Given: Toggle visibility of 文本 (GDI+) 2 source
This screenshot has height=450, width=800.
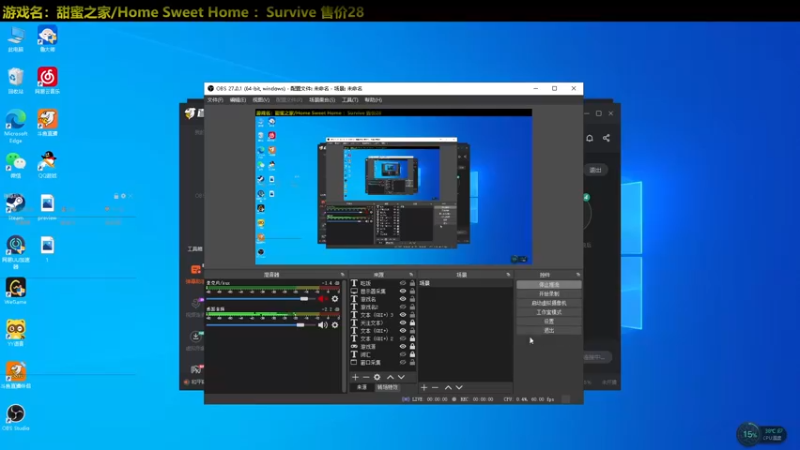Looking at the screenshot, I should pos(403,338).
